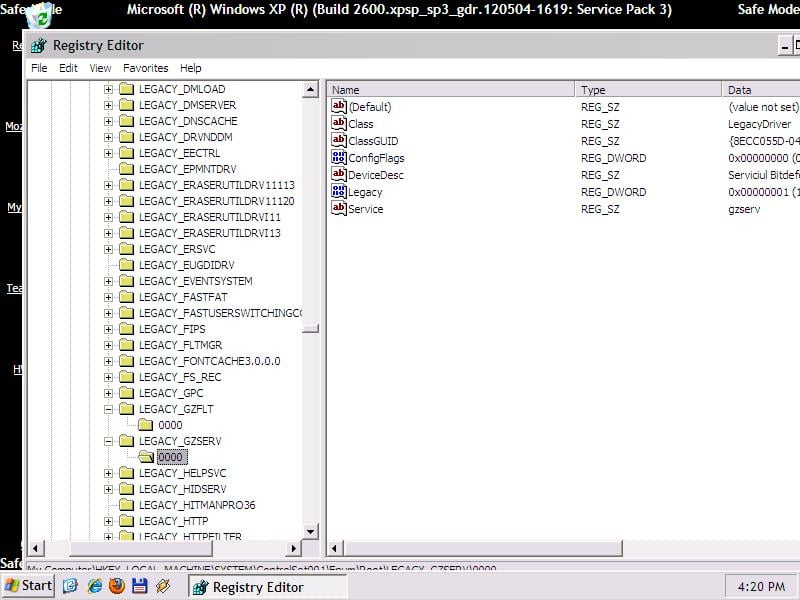Viewport: 800px width, 600px height.
Task: Select the LEGACY_ERASERUTILDRV11113 key
Action: click(216, 185)
